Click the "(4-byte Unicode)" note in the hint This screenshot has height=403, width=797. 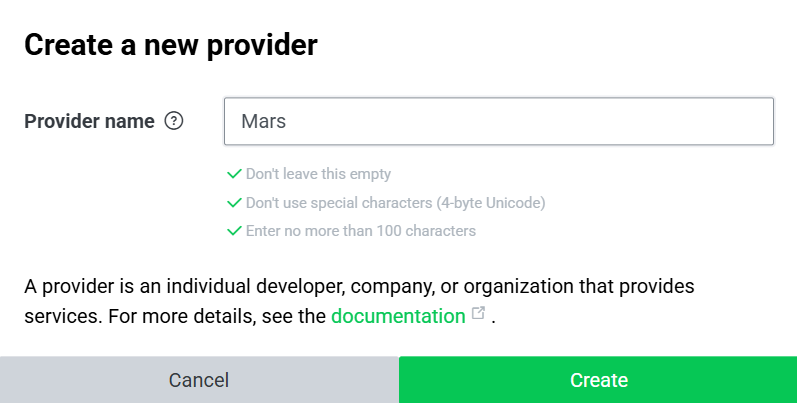tap(490, 203)
